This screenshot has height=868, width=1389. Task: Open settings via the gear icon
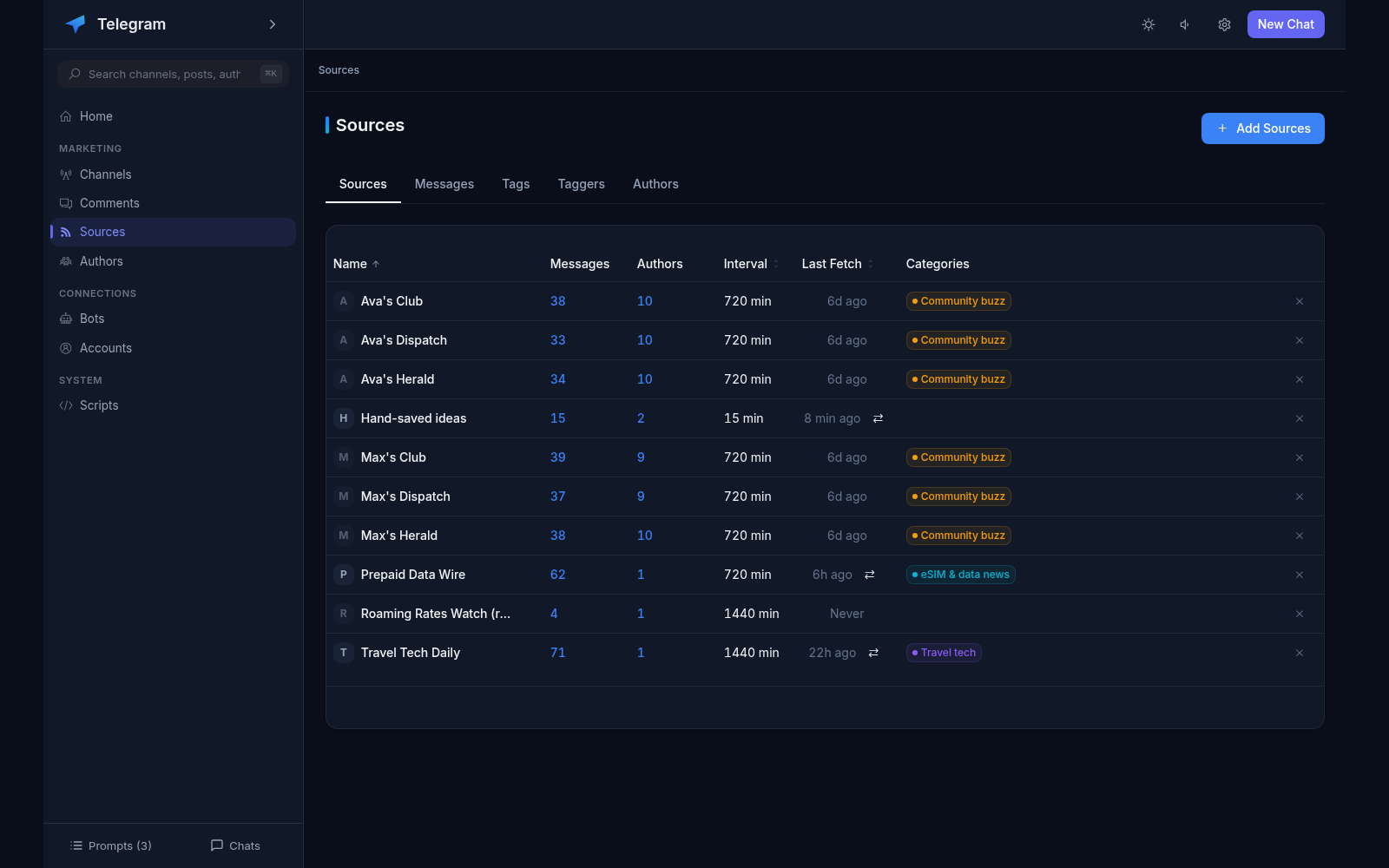pos(1224,24)
